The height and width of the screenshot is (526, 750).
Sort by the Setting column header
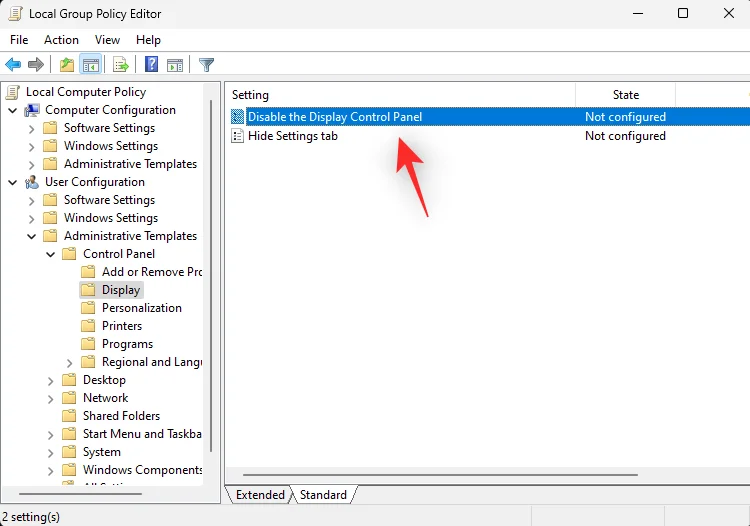(402, 95)
